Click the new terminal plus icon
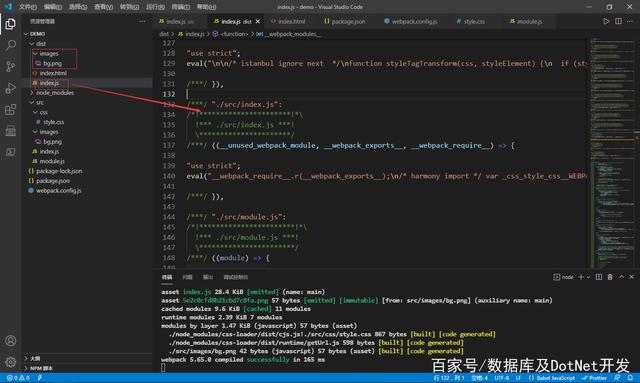The height and width of the screenshot is (383, 640). pyautogui.click(x=581, y=277)
